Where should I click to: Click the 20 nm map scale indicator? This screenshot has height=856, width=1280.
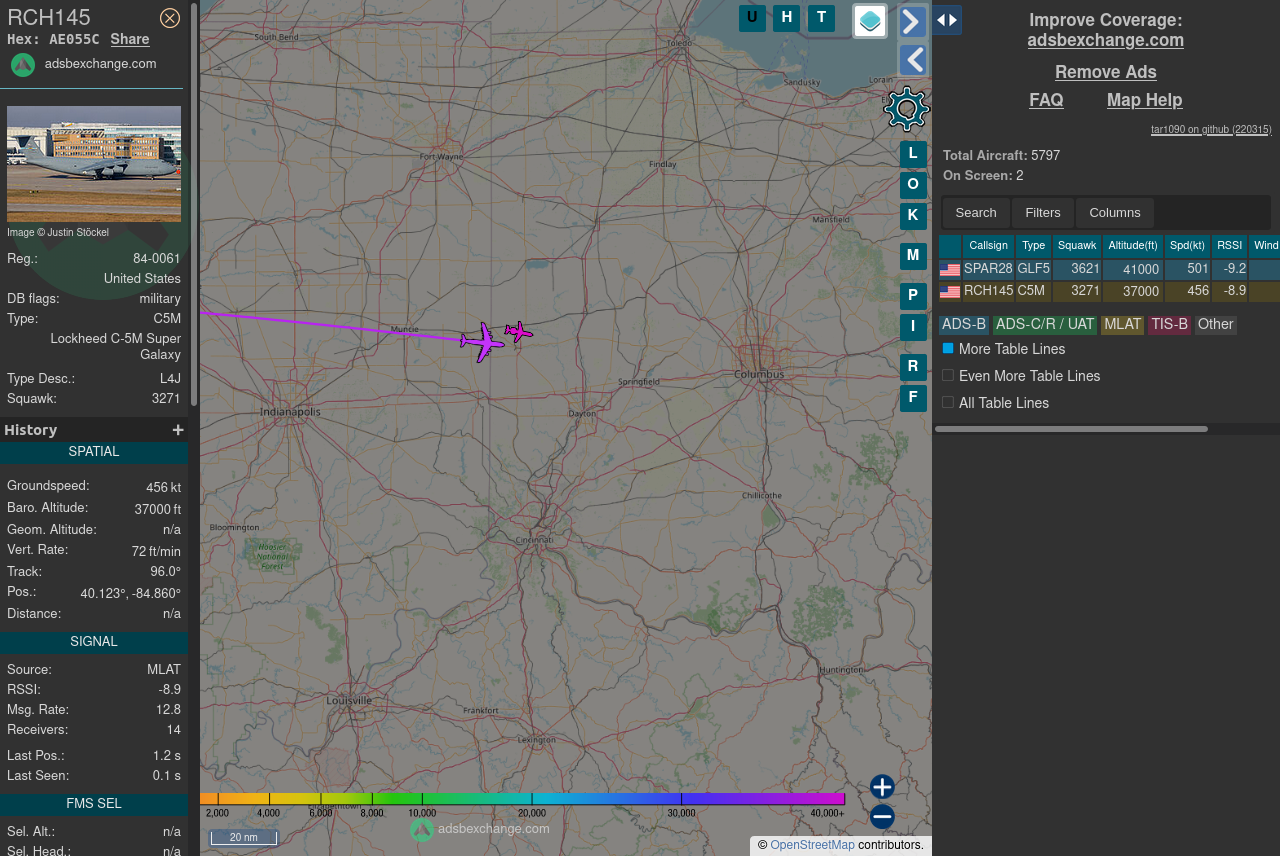(x=243, y=838)
